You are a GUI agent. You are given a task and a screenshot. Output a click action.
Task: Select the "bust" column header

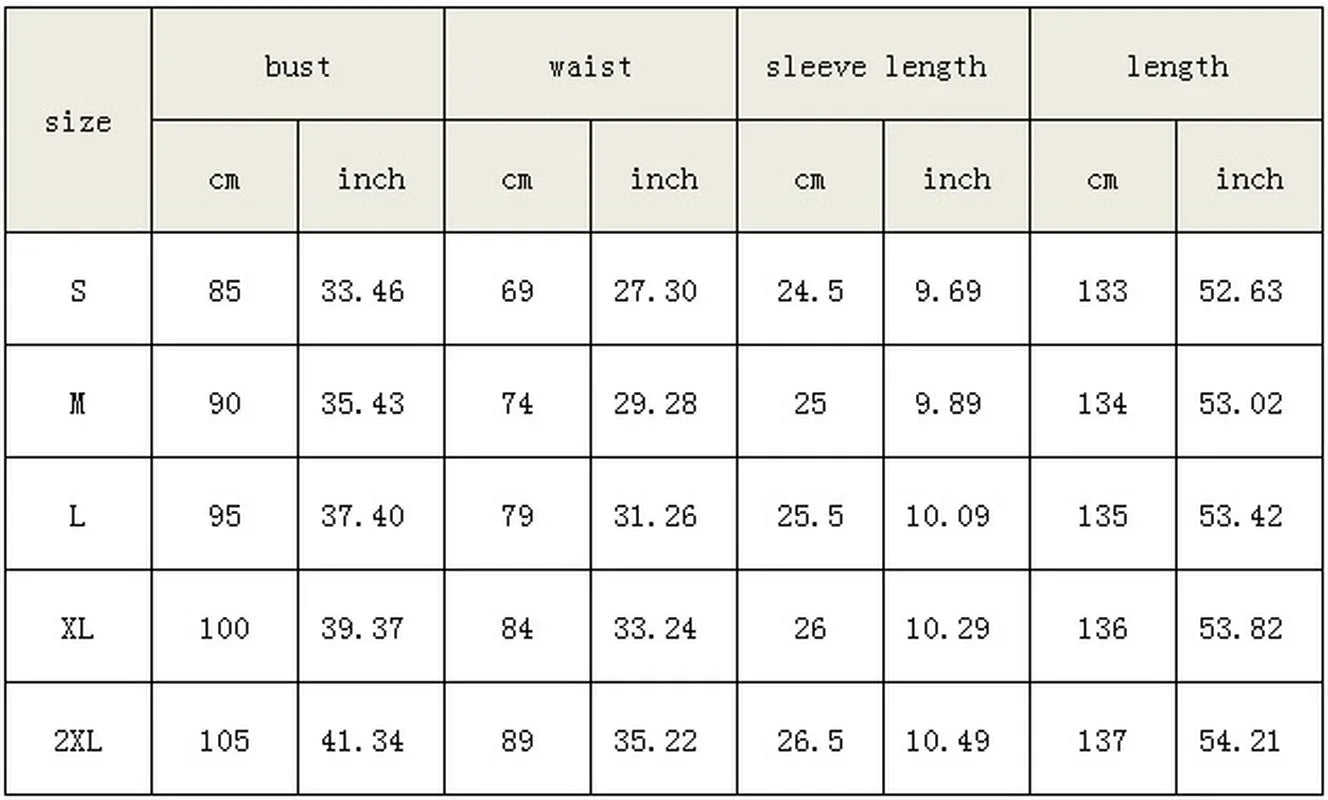click(298, 66)
